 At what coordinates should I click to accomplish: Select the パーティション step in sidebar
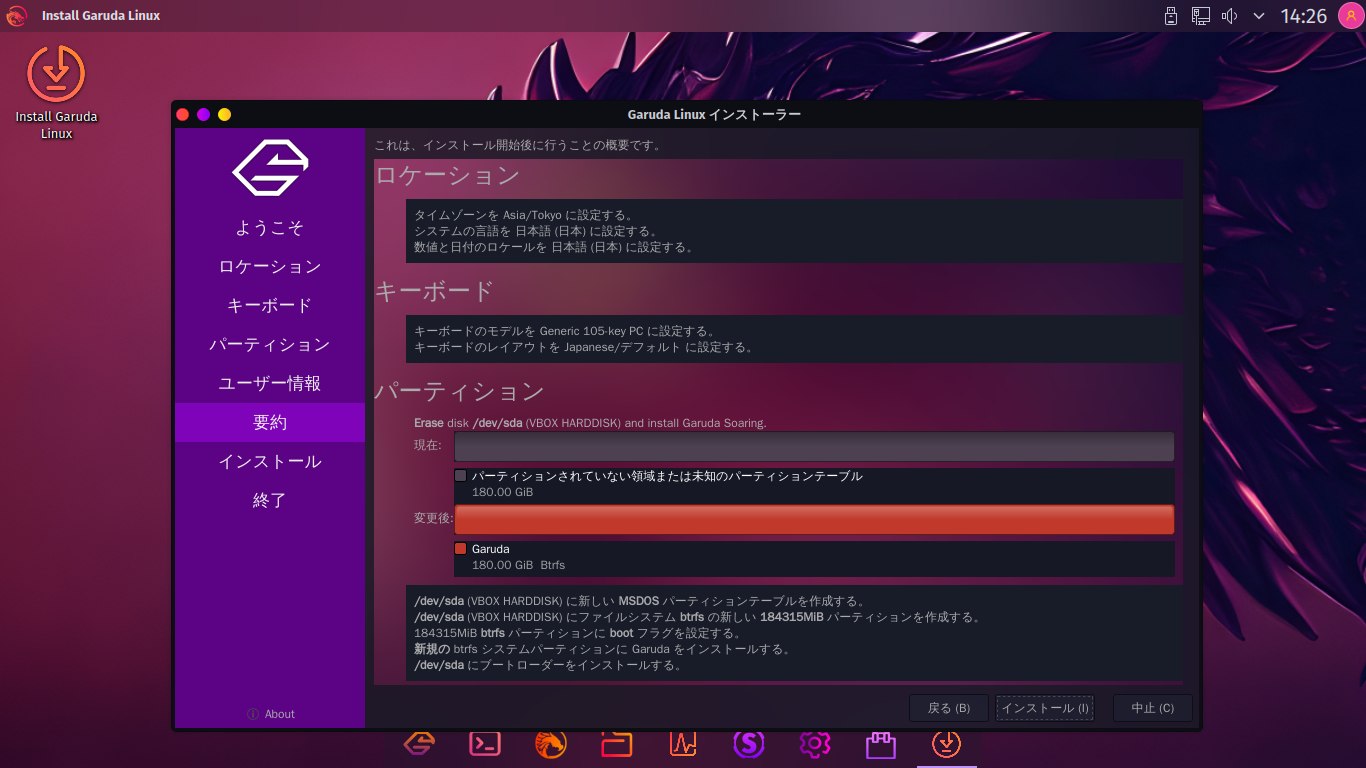pos(270,345)
